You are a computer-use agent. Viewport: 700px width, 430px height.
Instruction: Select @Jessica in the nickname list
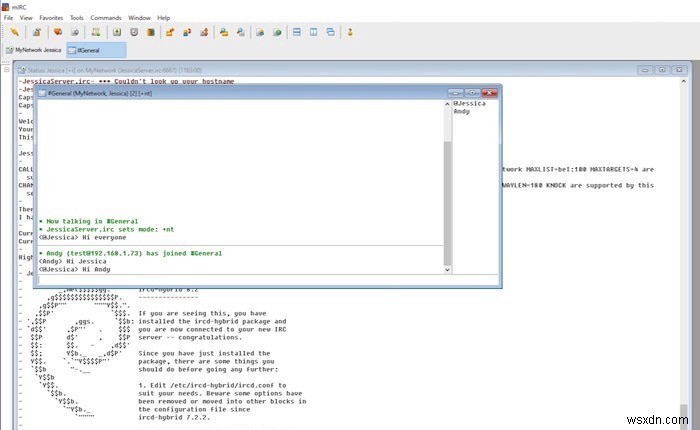pos(467,103)
